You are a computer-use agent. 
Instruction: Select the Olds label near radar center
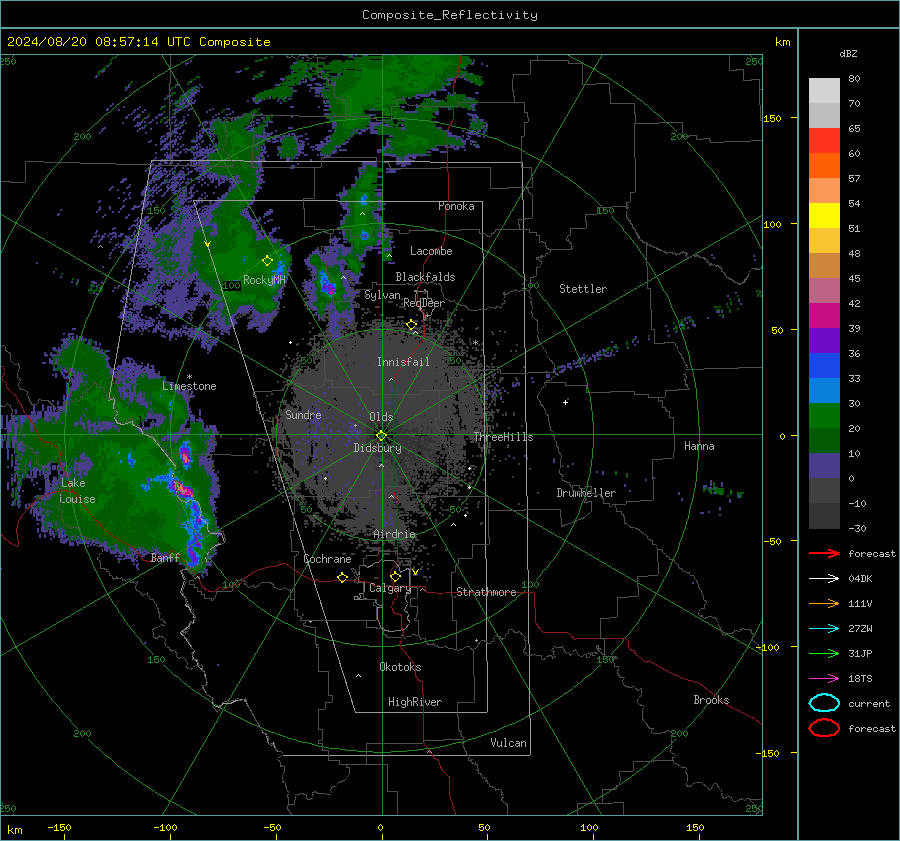coord(381,417)
